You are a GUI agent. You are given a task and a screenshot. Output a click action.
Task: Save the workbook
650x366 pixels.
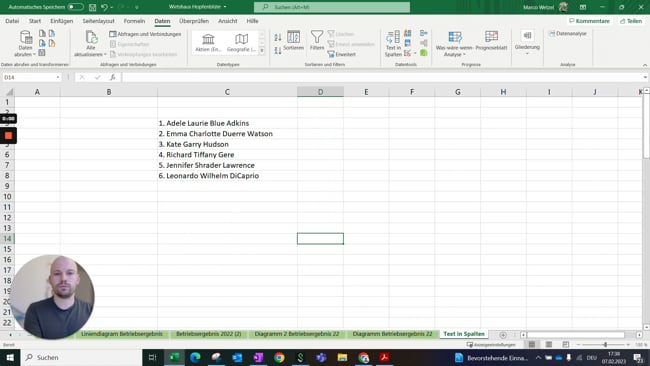(x=92, y=7)
